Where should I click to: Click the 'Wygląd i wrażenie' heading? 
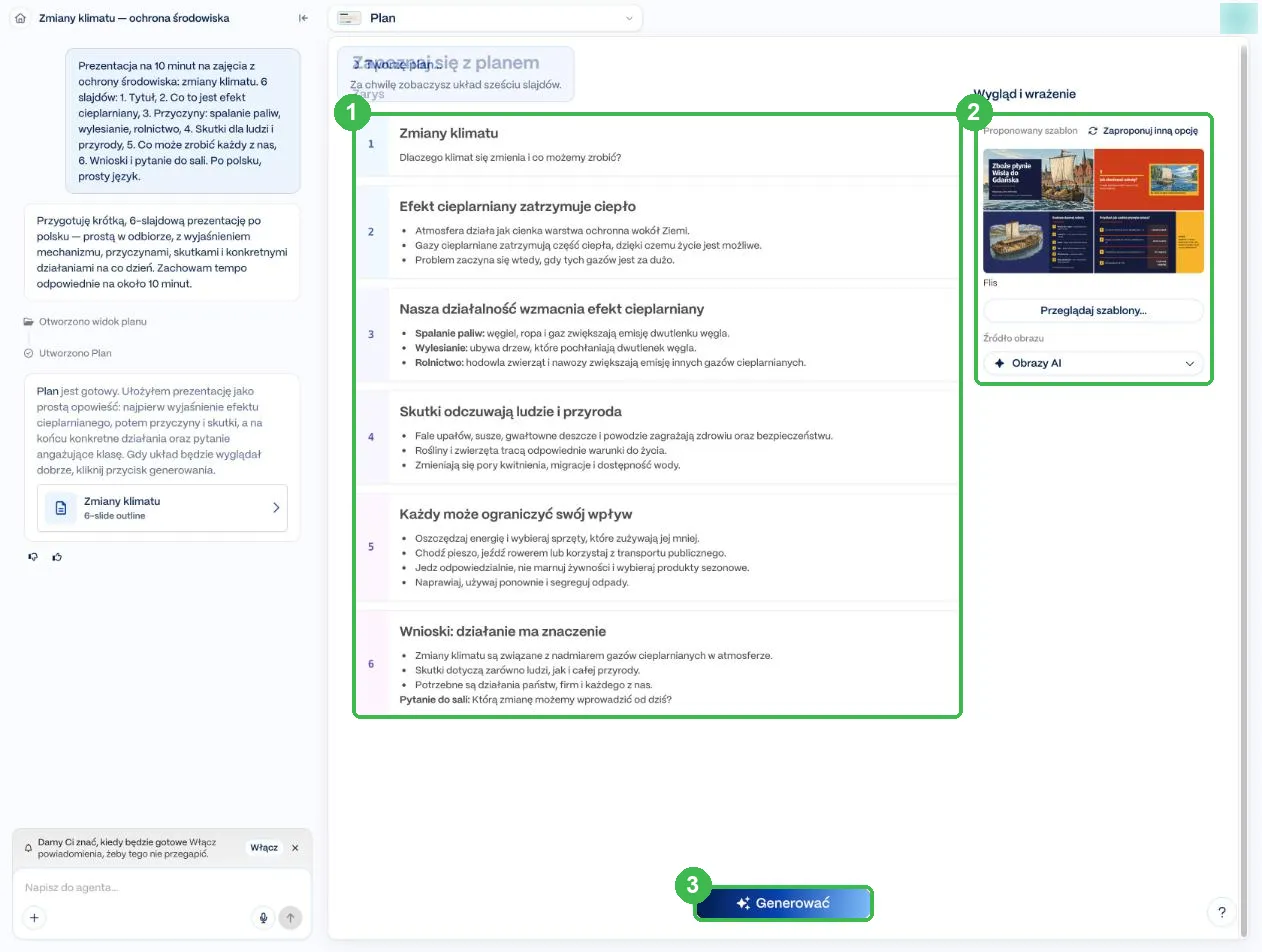[1025, 94]
